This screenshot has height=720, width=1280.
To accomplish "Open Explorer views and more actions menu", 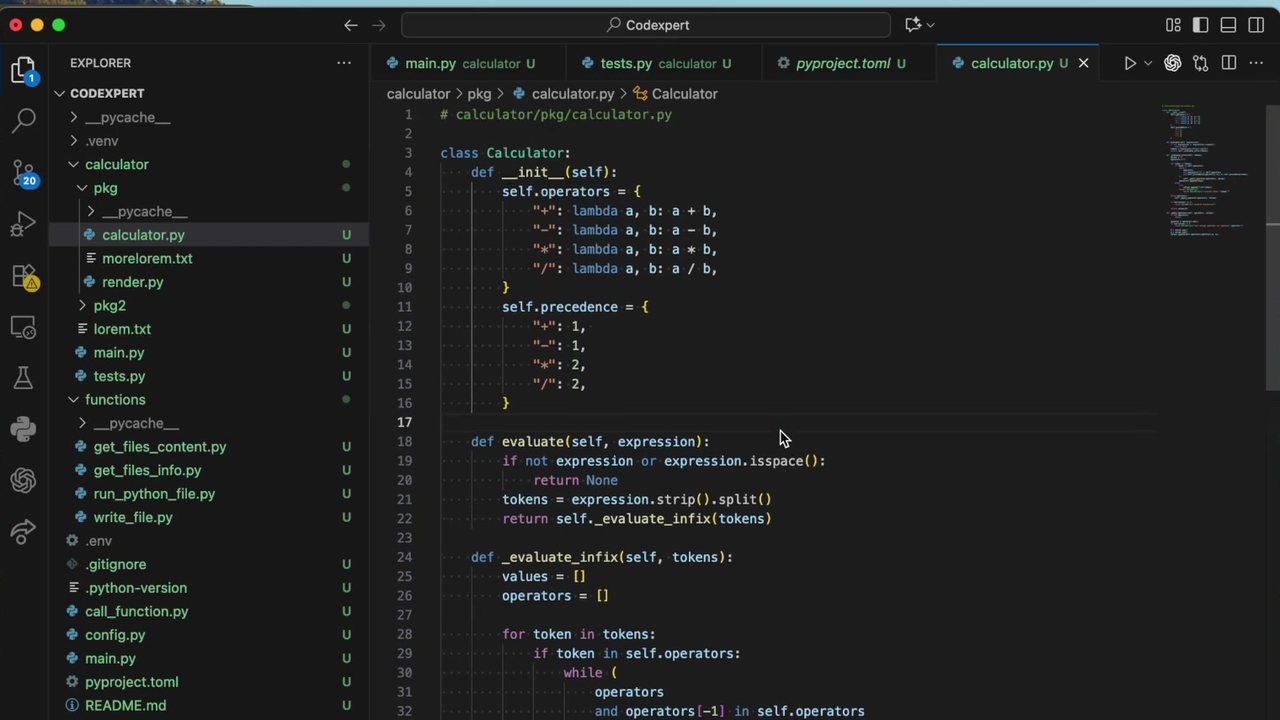I will point(344,63).
